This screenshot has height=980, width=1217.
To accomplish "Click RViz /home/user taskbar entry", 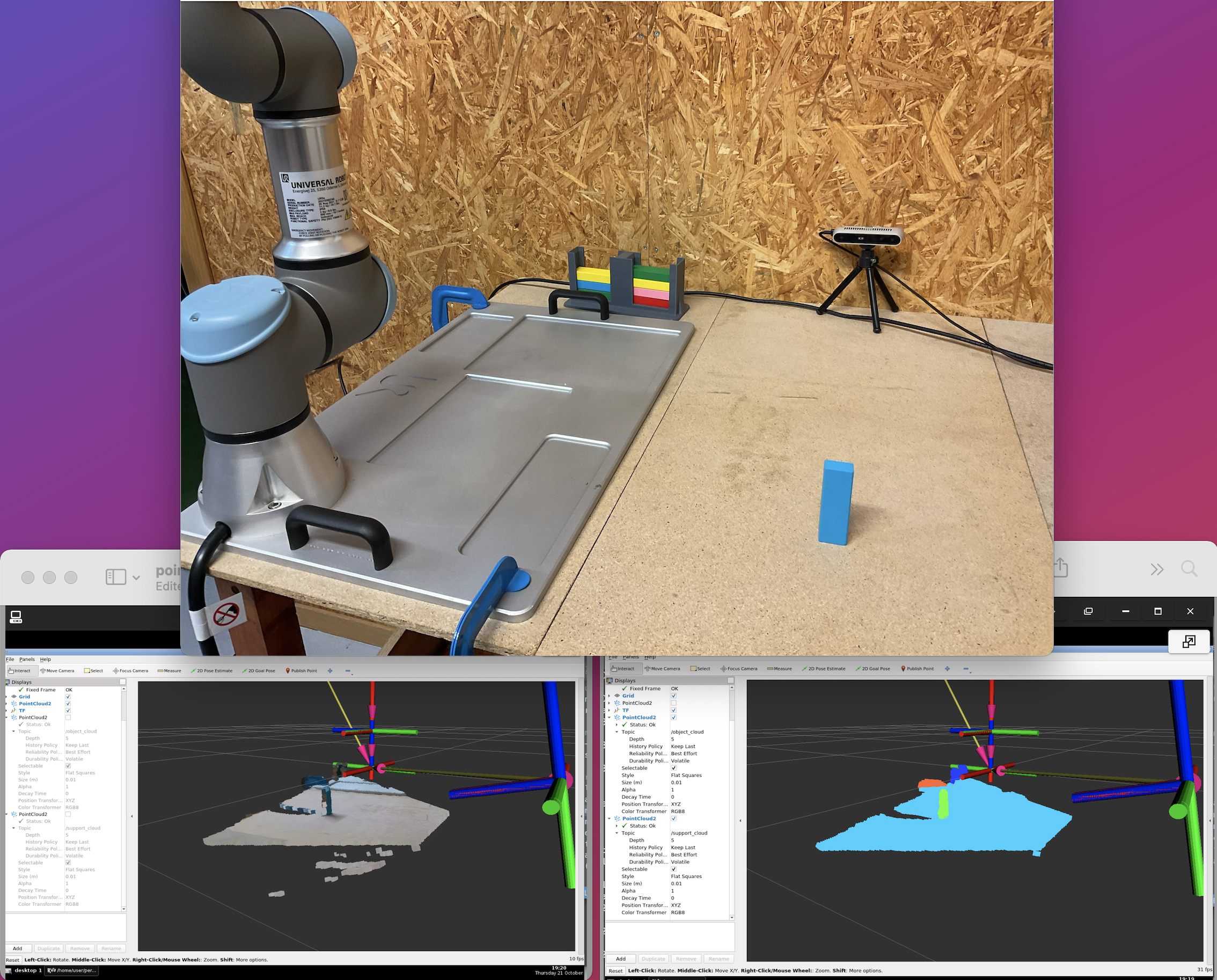I will pyautogui.click(x=72, y=970).
